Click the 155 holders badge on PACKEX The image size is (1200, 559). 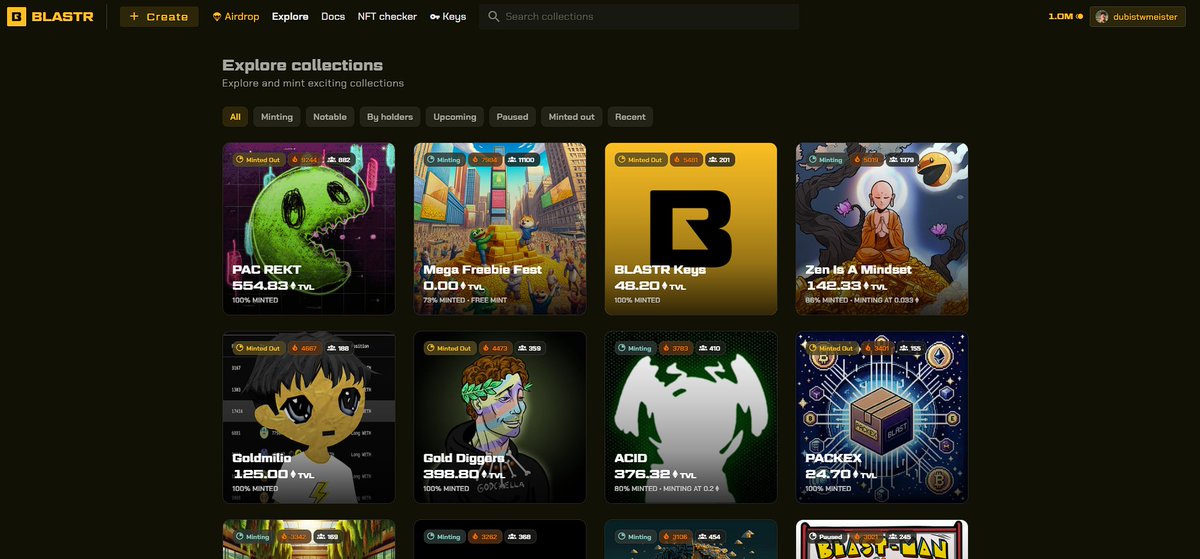911,348
